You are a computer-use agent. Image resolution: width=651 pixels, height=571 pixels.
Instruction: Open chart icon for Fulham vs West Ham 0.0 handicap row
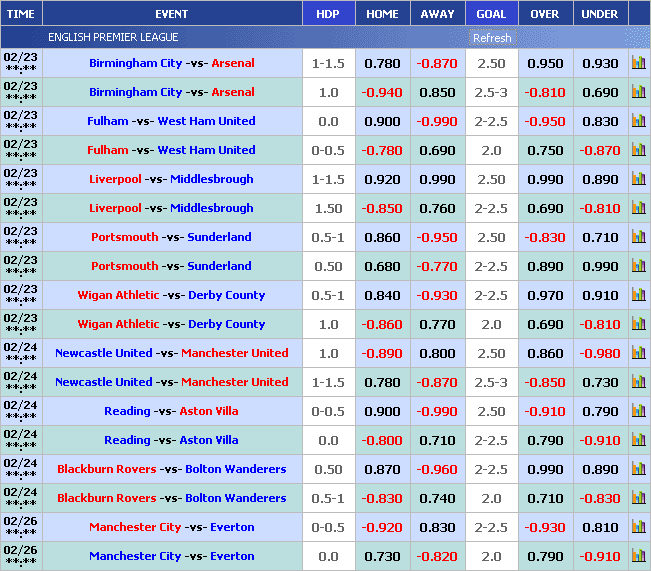638,121
